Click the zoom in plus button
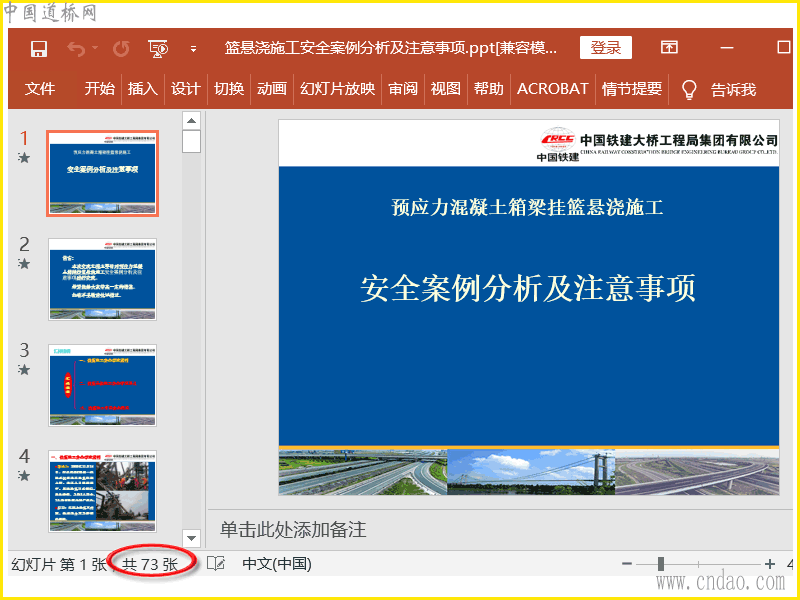800x600 pixels. [770, 564]
